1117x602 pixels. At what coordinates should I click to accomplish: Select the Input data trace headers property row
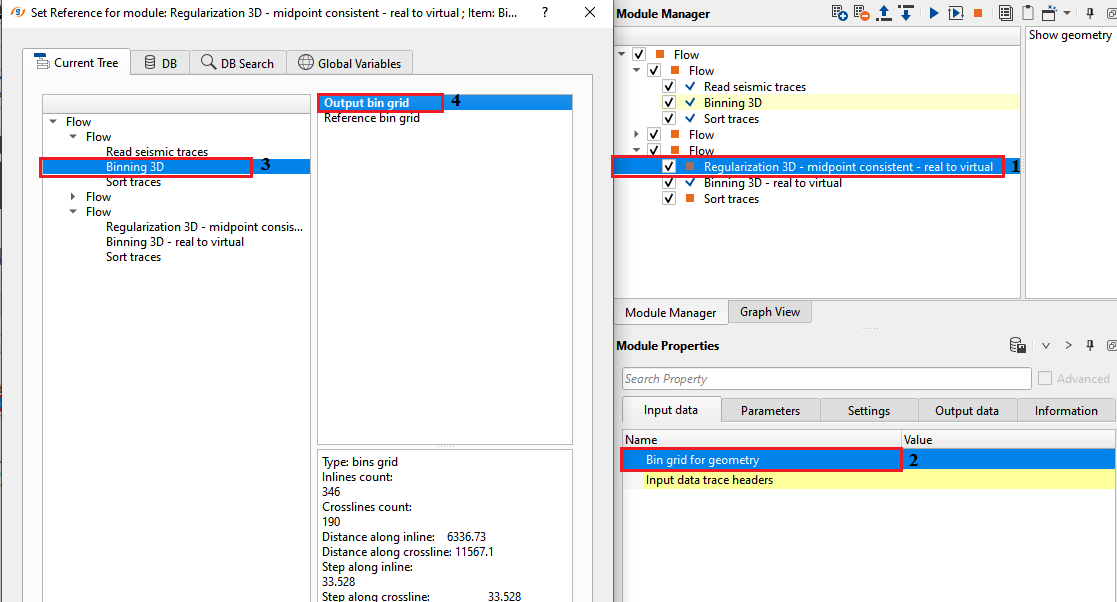click(x=869, y=479)
